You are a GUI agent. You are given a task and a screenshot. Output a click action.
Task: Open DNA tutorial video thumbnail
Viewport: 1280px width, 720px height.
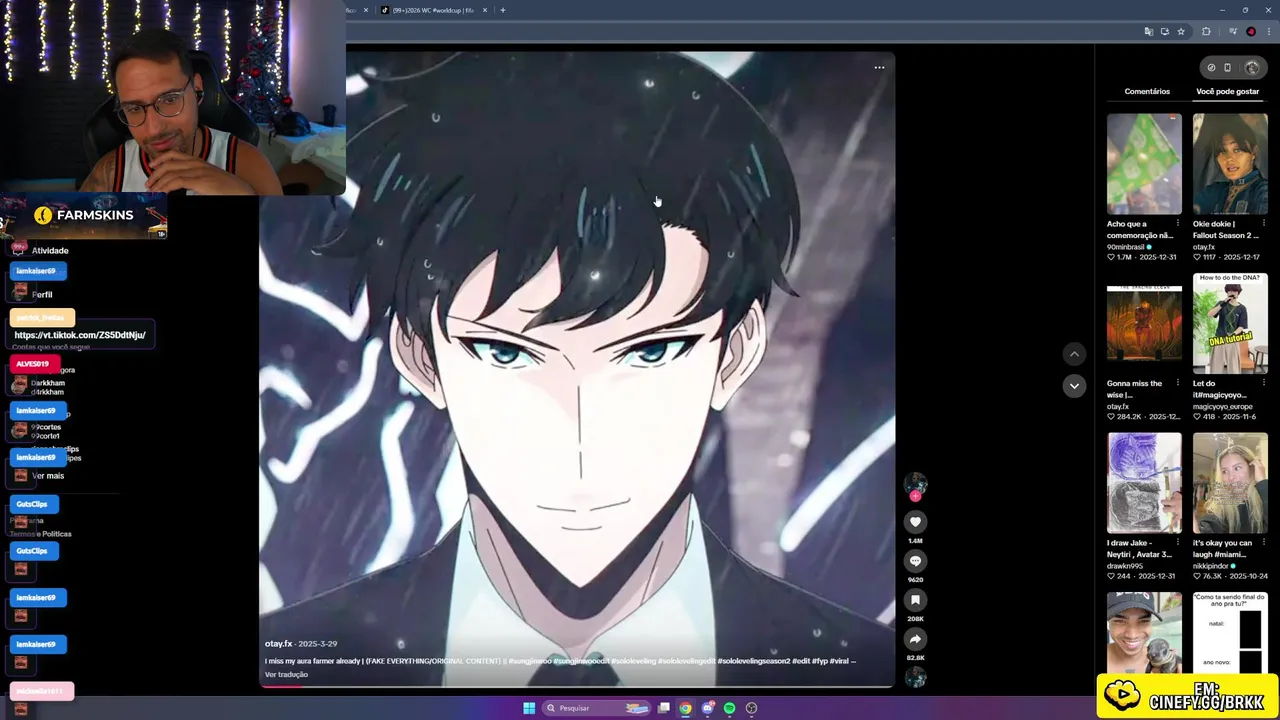click(1230, 323)
